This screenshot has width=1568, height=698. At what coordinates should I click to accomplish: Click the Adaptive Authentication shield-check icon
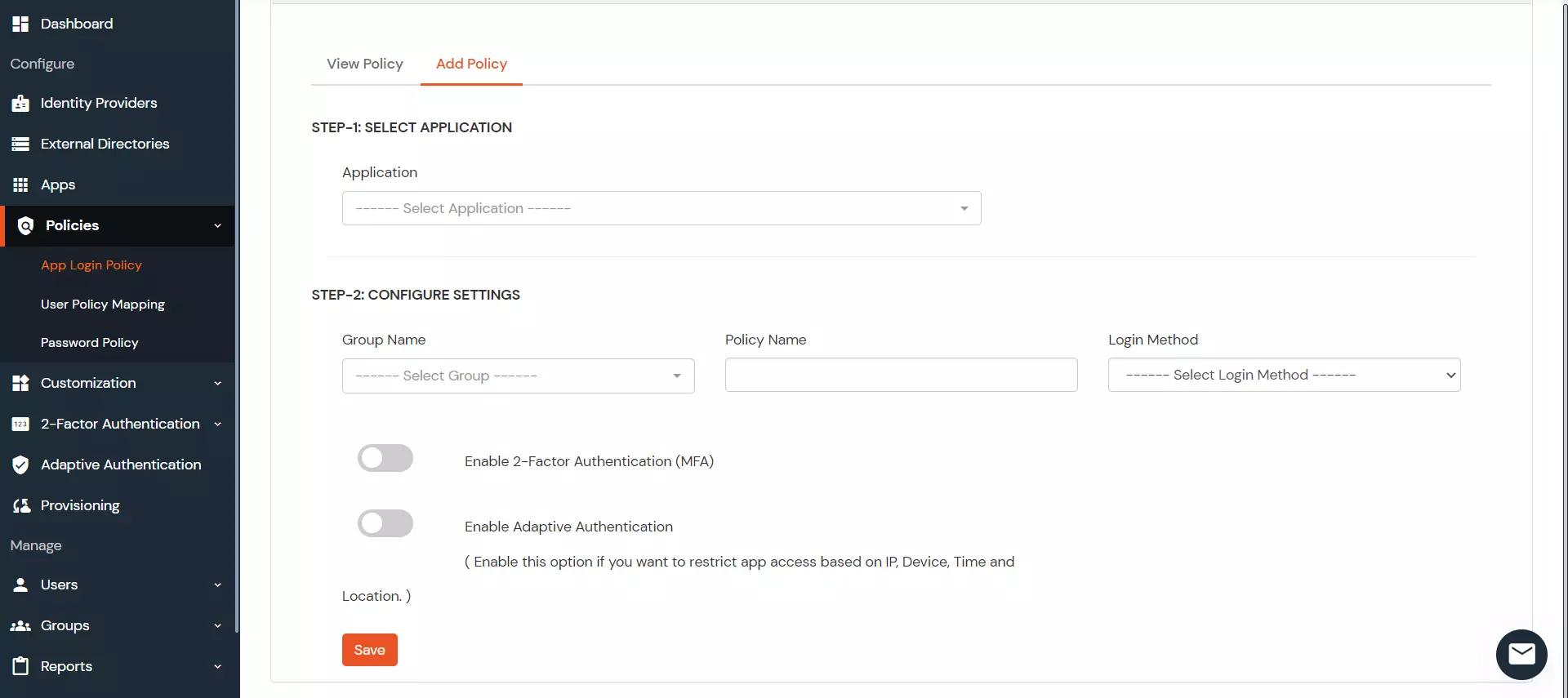tap(20, 465)
